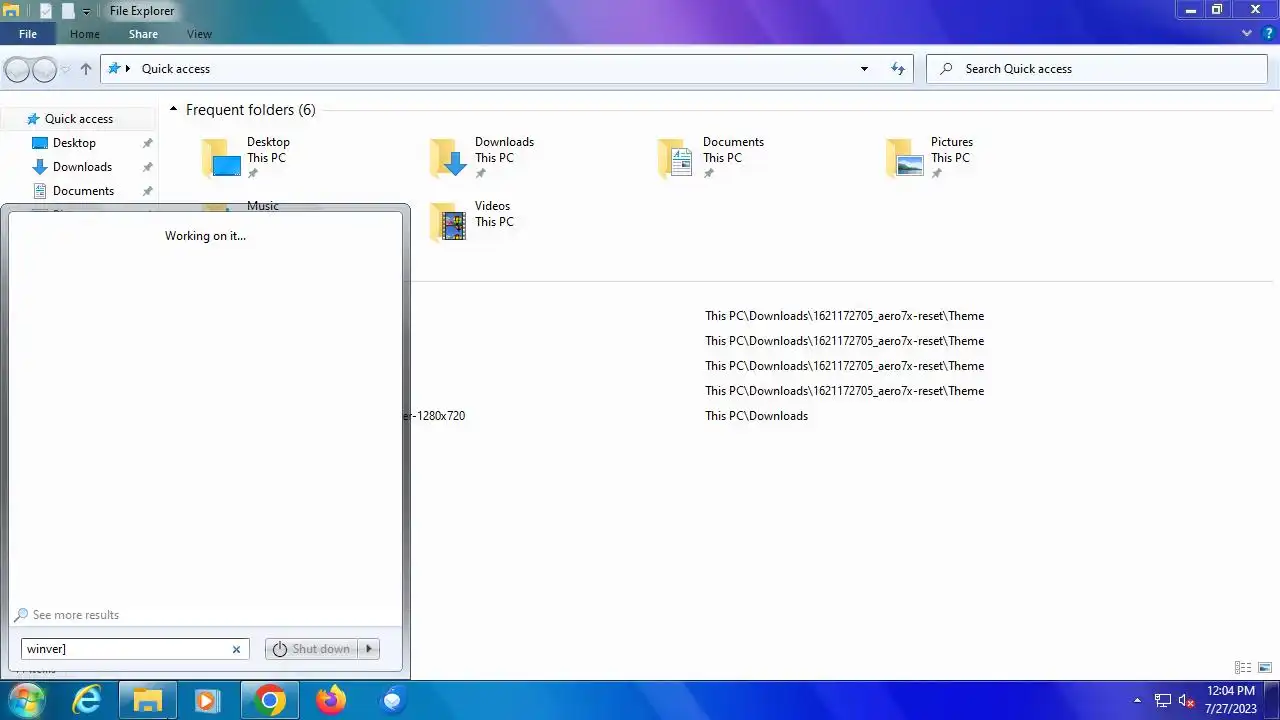Open the File menu
The image size is (1280, 720).
28,34
